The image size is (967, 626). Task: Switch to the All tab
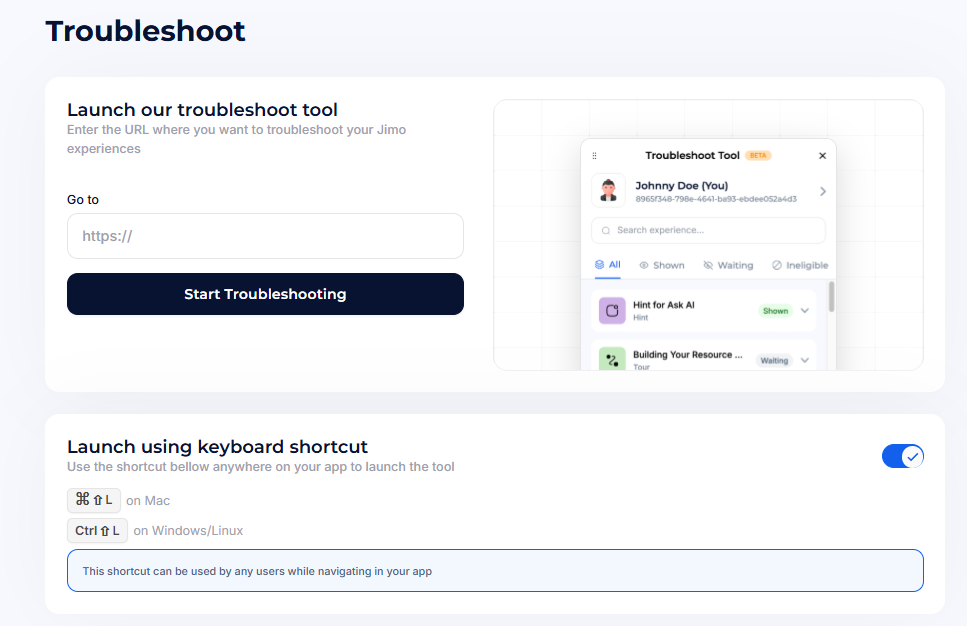pyautogui.click(x=608, y=265)
